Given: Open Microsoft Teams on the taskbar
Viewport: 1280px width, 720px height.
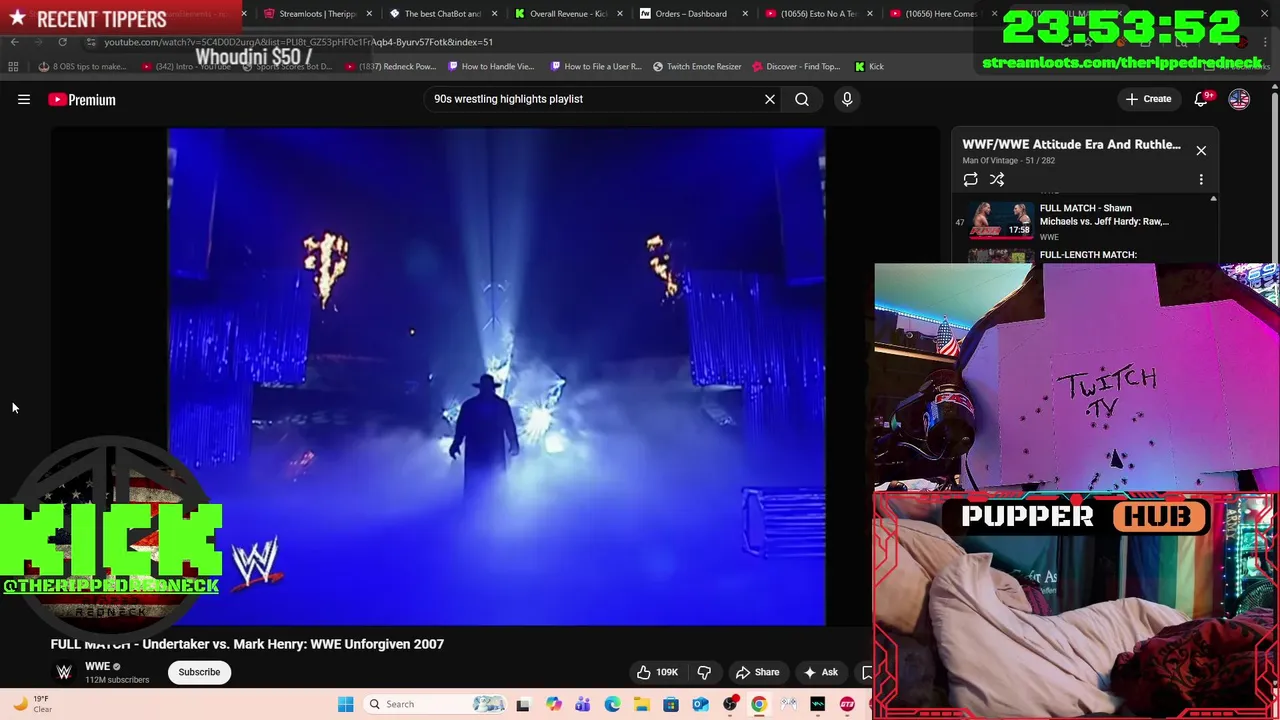Looking at the screenshot, I should coord(582,704).
